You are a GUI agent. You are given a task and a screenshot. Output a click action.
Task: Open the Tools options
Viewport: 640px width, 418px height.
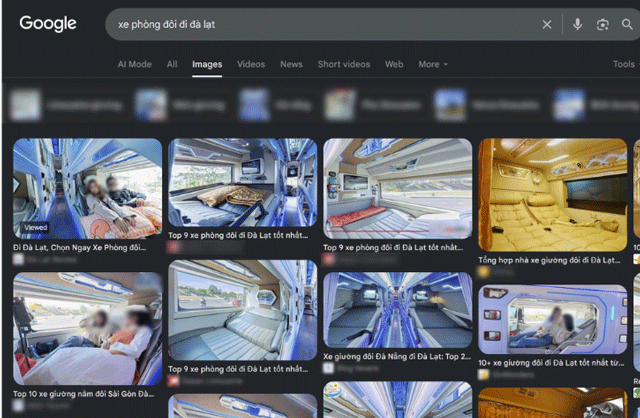click(x=624, y=64)
